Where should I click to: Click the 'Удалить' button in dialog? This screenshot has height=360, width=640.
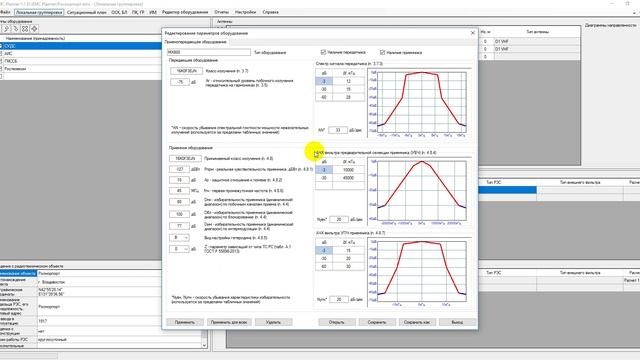(x=273, y=322)
